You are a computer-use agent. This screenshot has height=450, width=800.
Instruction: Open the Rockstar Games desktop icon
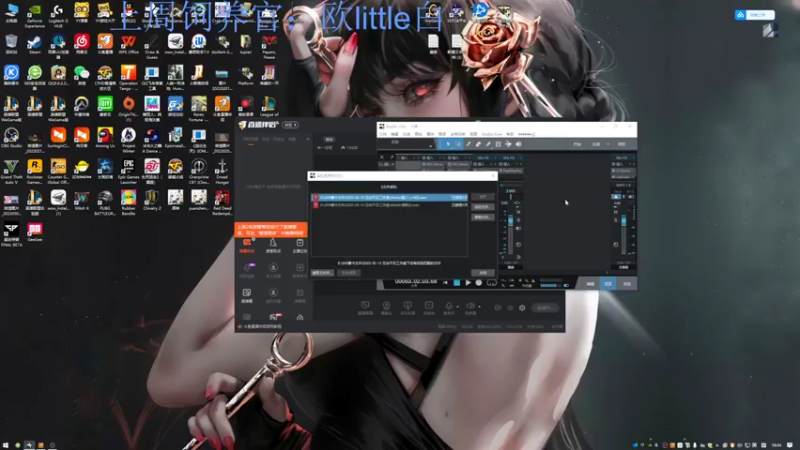point(35,171)
